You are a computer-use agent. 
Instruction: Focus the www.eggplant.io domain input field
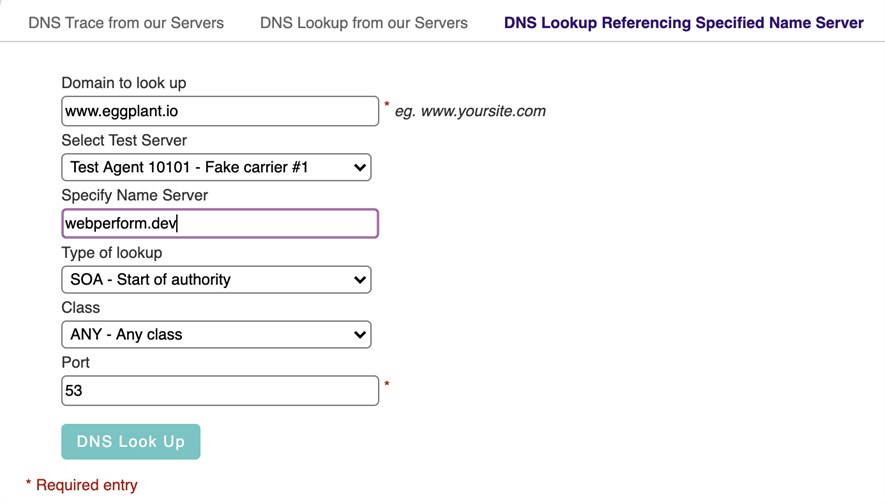pyautogui.click(x=220, y=111)
